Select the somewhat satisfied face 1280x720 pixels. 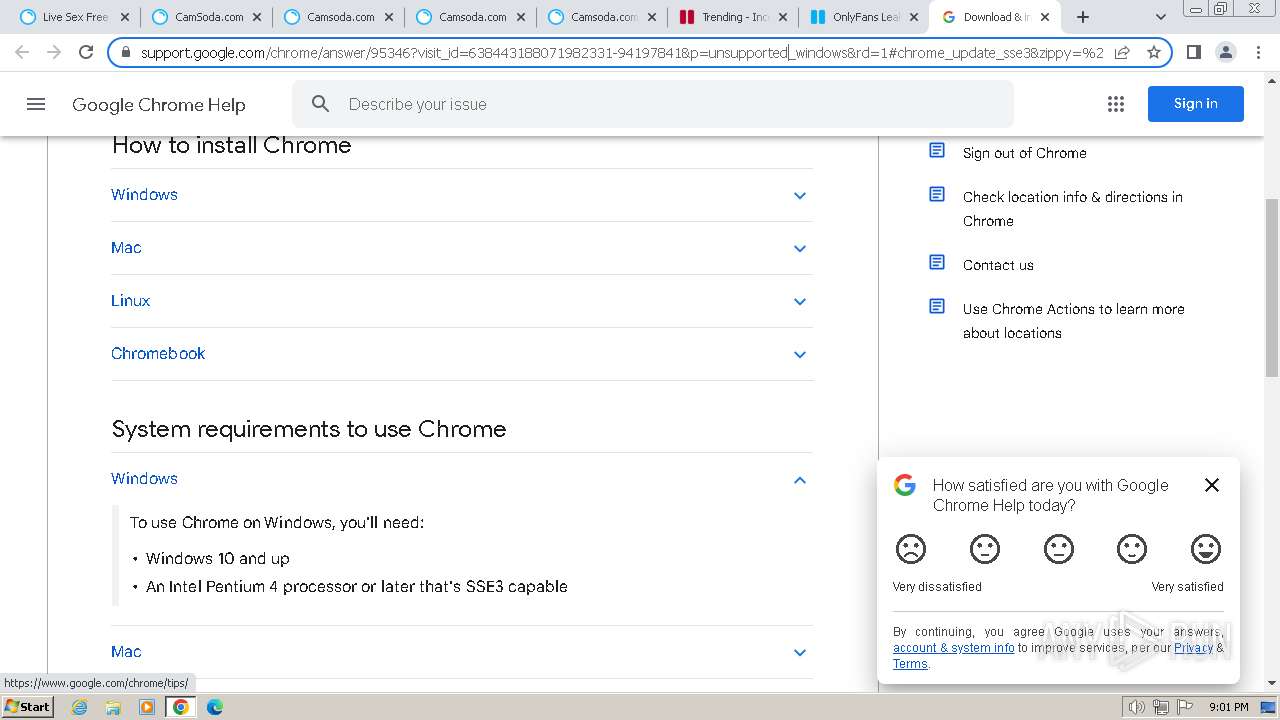point(1132,549)
